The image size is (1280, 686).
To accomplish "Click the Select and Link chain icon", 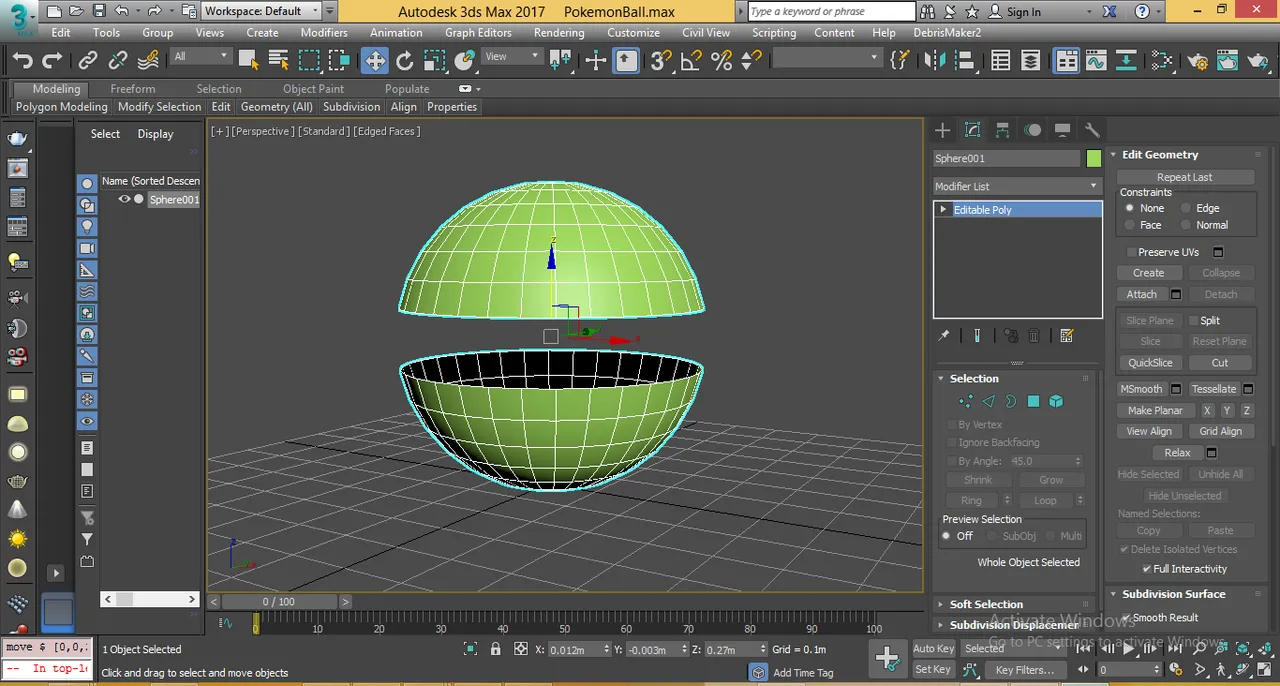I will [88, 61].
